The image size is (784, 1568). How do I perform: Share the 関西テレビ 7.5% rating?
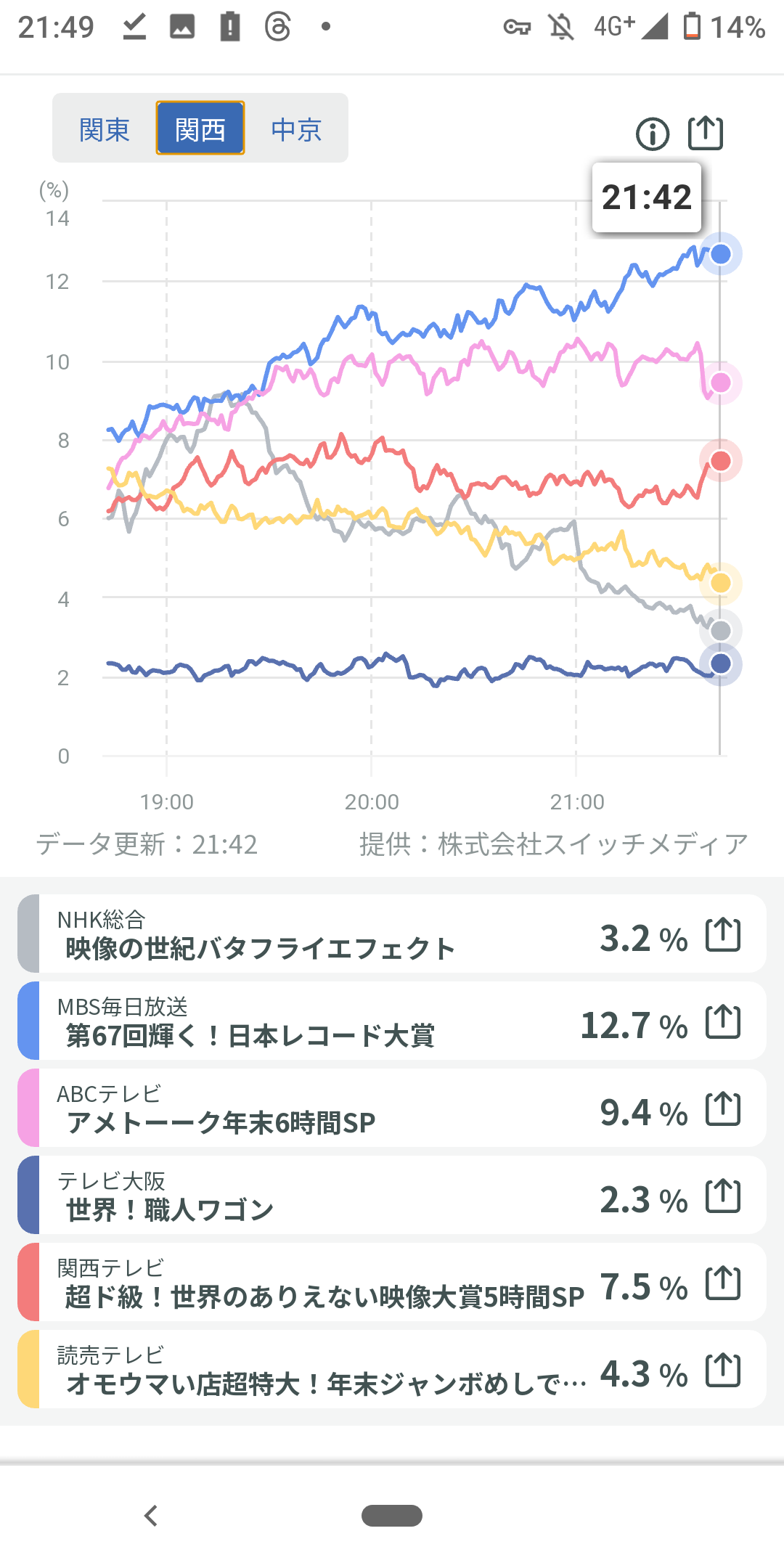723,1283
